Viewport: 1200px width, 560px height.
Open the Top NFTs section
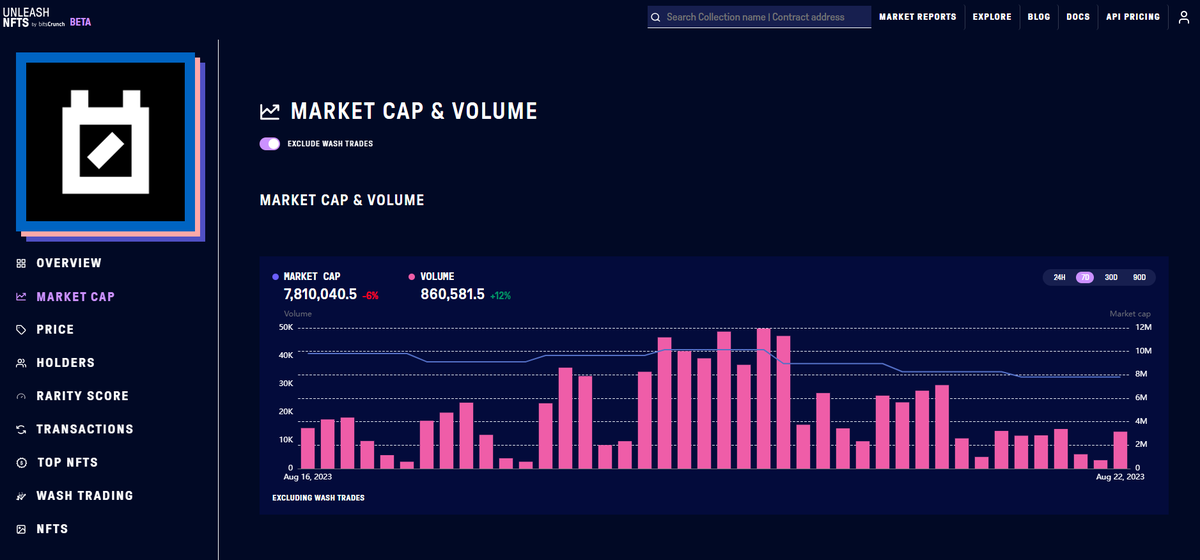[67, 463]
